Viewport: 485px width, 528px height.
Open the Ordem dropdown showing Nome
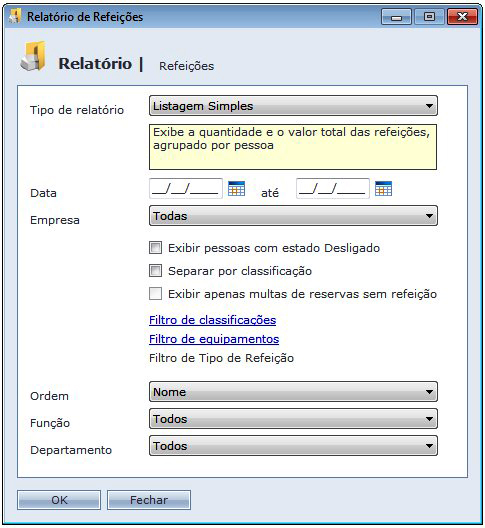(293, 392)
